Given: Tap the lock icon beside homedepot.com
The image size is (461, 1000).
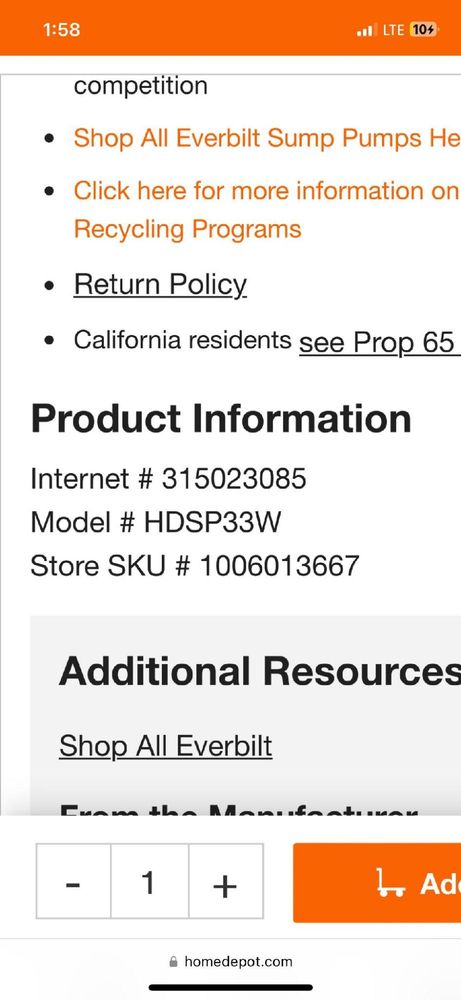Looking at the screenshot, I should pyautogui.click(x=173, y=962).
